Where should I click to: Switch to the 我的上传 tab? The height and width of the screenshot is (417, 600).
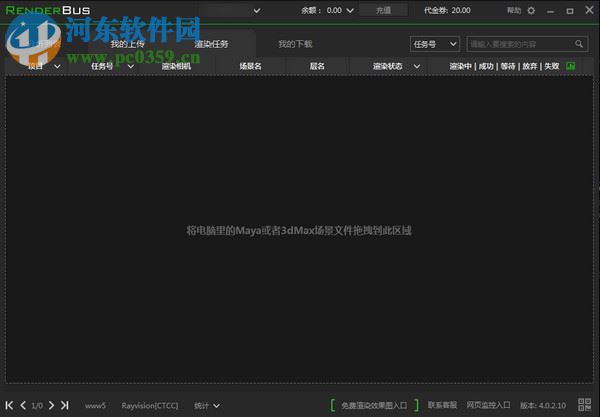click(127, 44)
